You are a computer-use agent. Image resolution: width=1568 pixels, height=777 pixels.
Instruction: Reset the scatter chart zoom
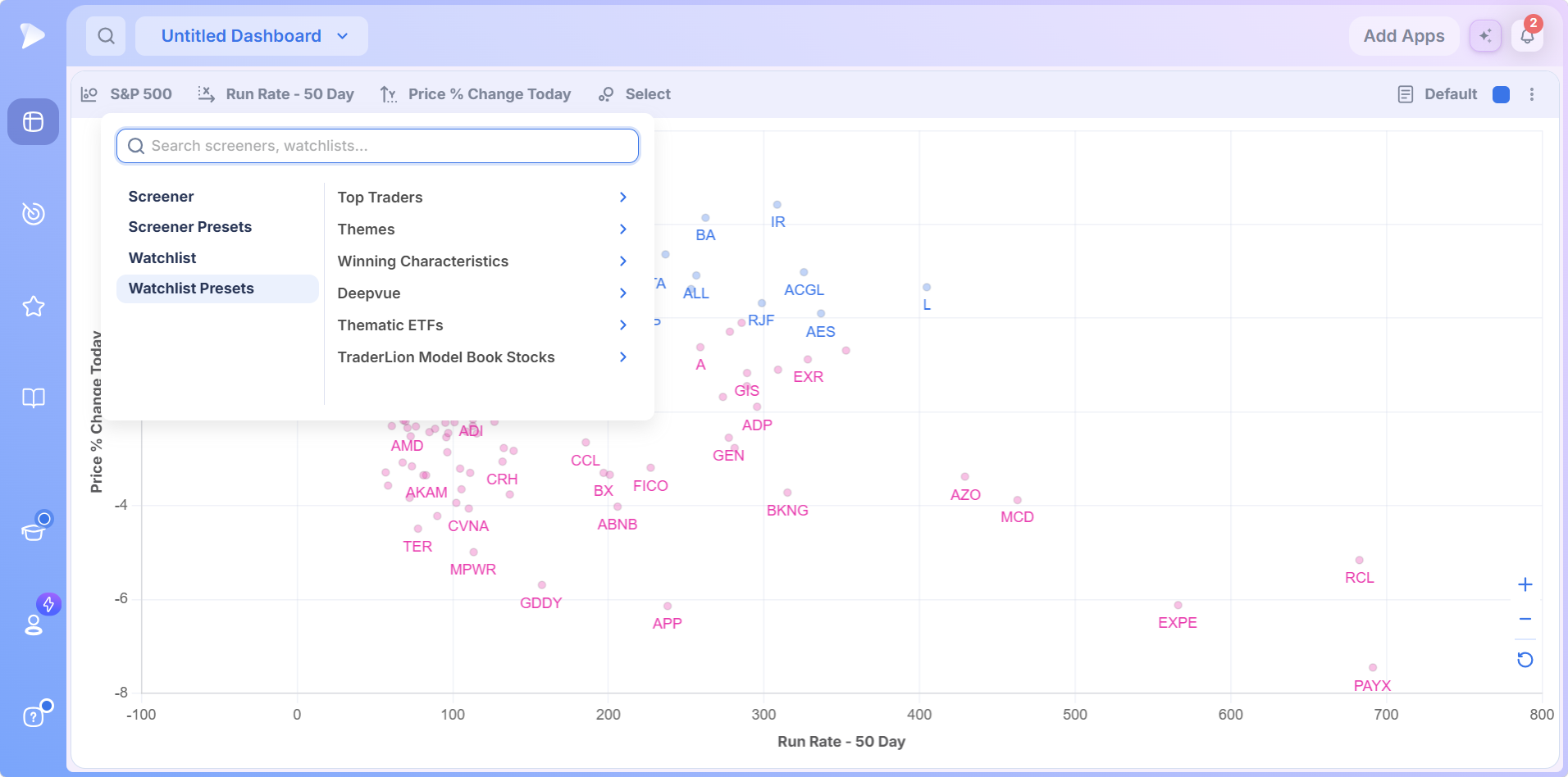click(x=1525, y=660)
